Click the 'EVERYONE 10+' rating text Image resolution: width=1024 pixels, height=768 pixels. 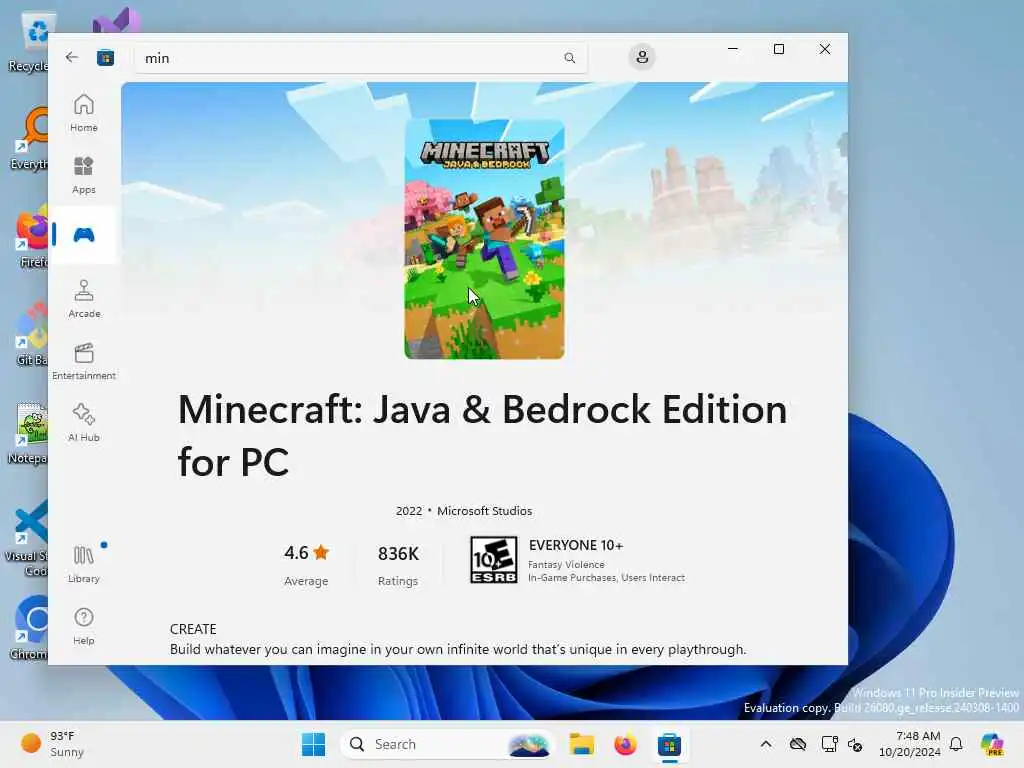click(x=576, y=545)
